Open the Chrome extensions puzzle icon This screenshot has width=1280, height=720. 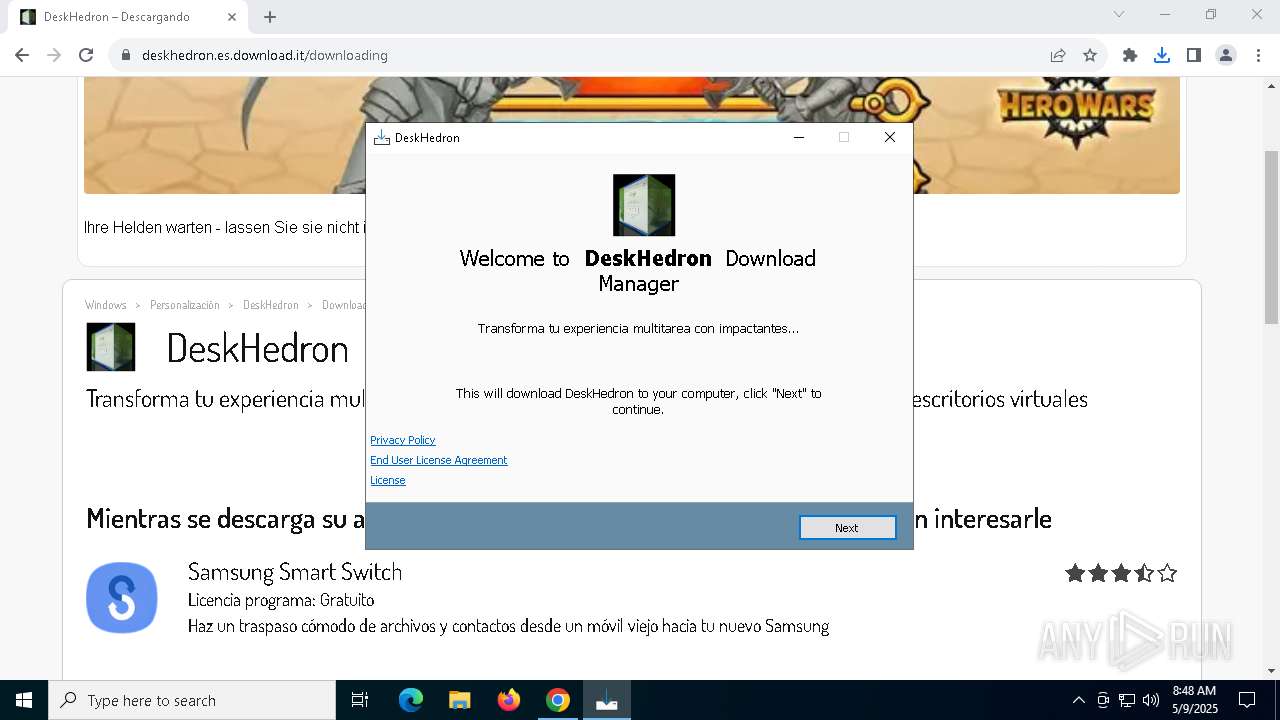click(1130, 55)
